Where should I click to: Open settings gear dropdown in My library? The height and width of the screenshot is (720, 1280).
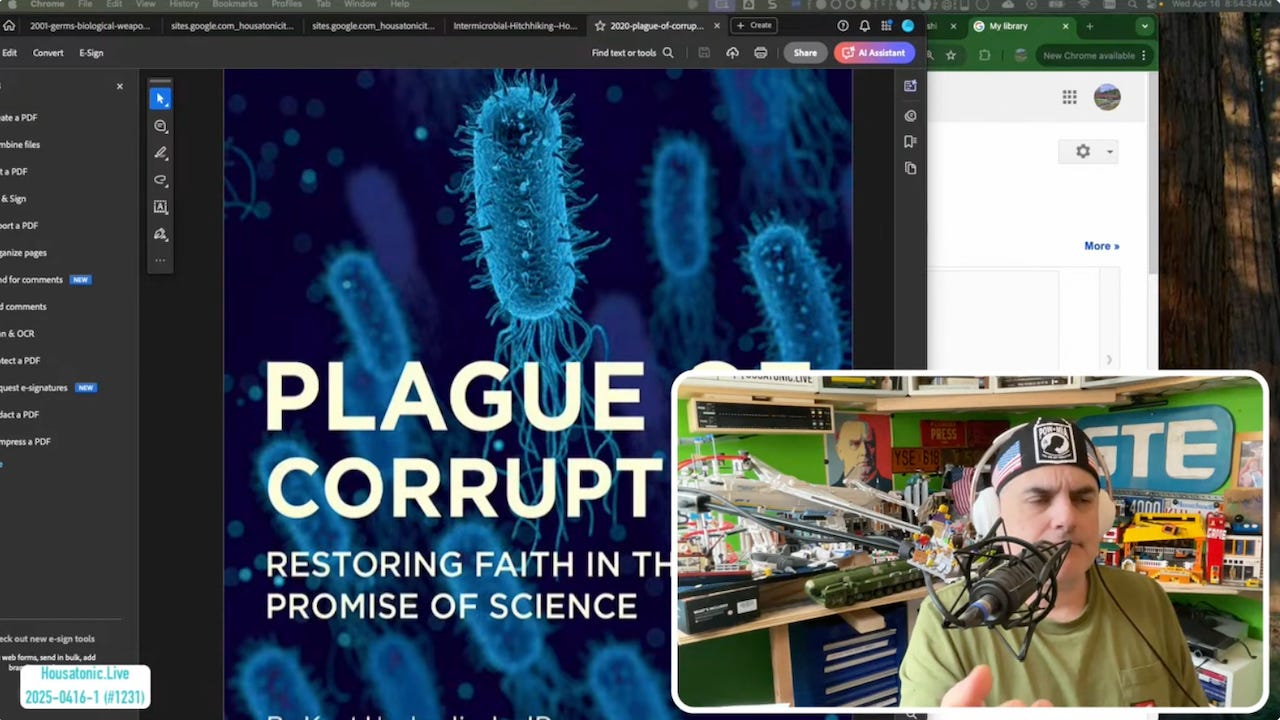1089,151
